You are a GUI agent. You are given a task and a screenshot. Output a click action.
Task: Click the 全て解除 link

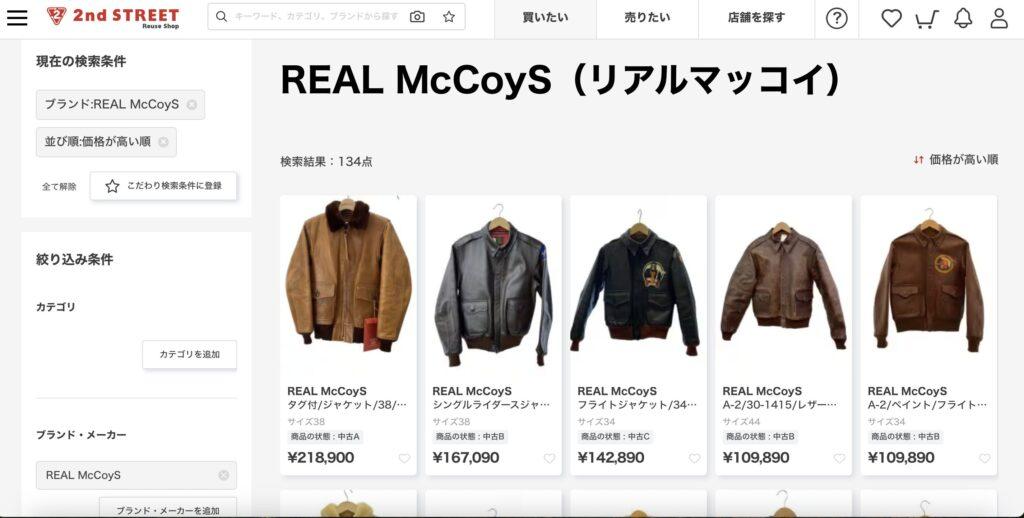tap(59, 187)
